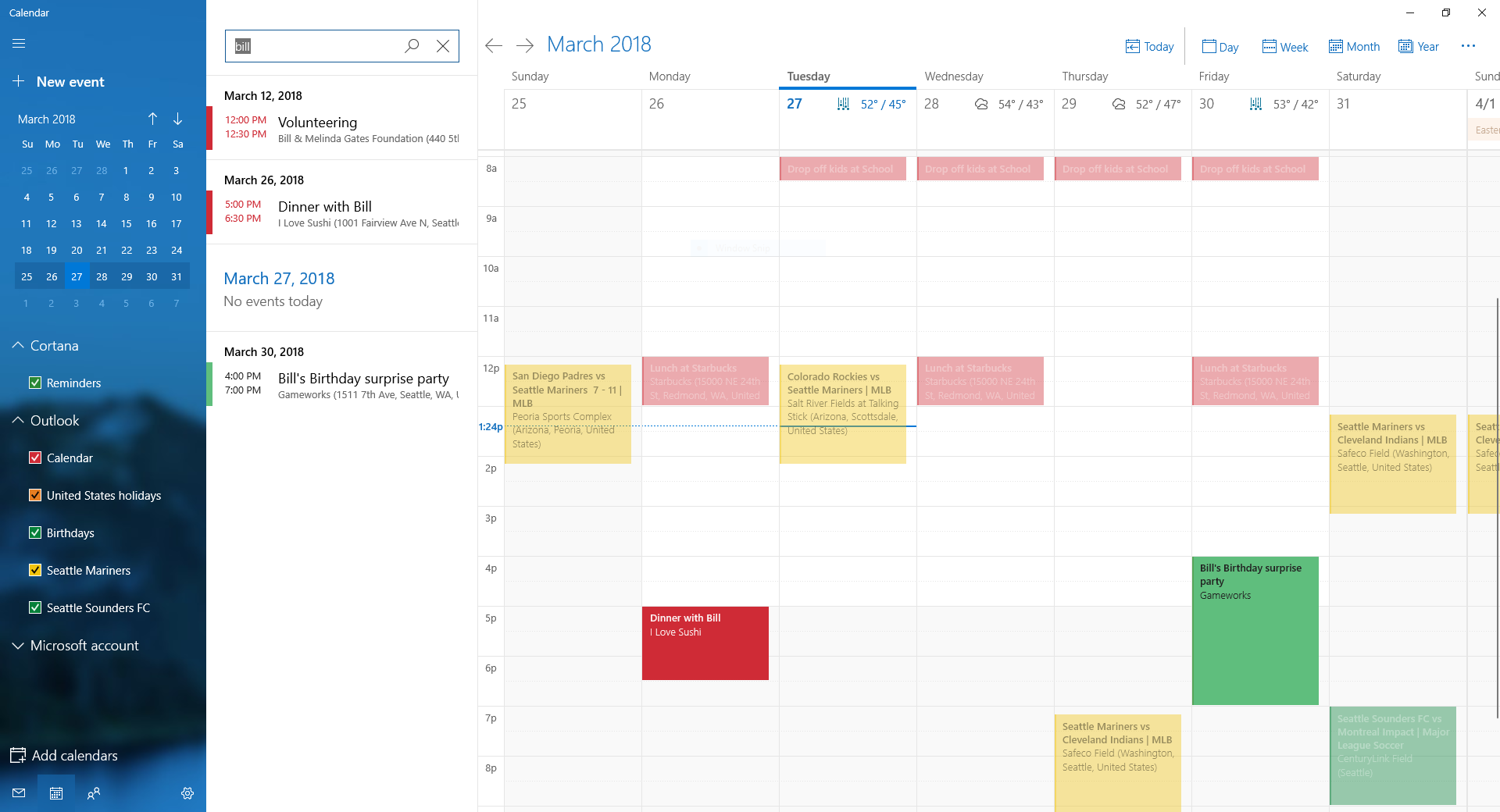Collapse the Cortana section
1500x812 pixels.
pos(18,345)
